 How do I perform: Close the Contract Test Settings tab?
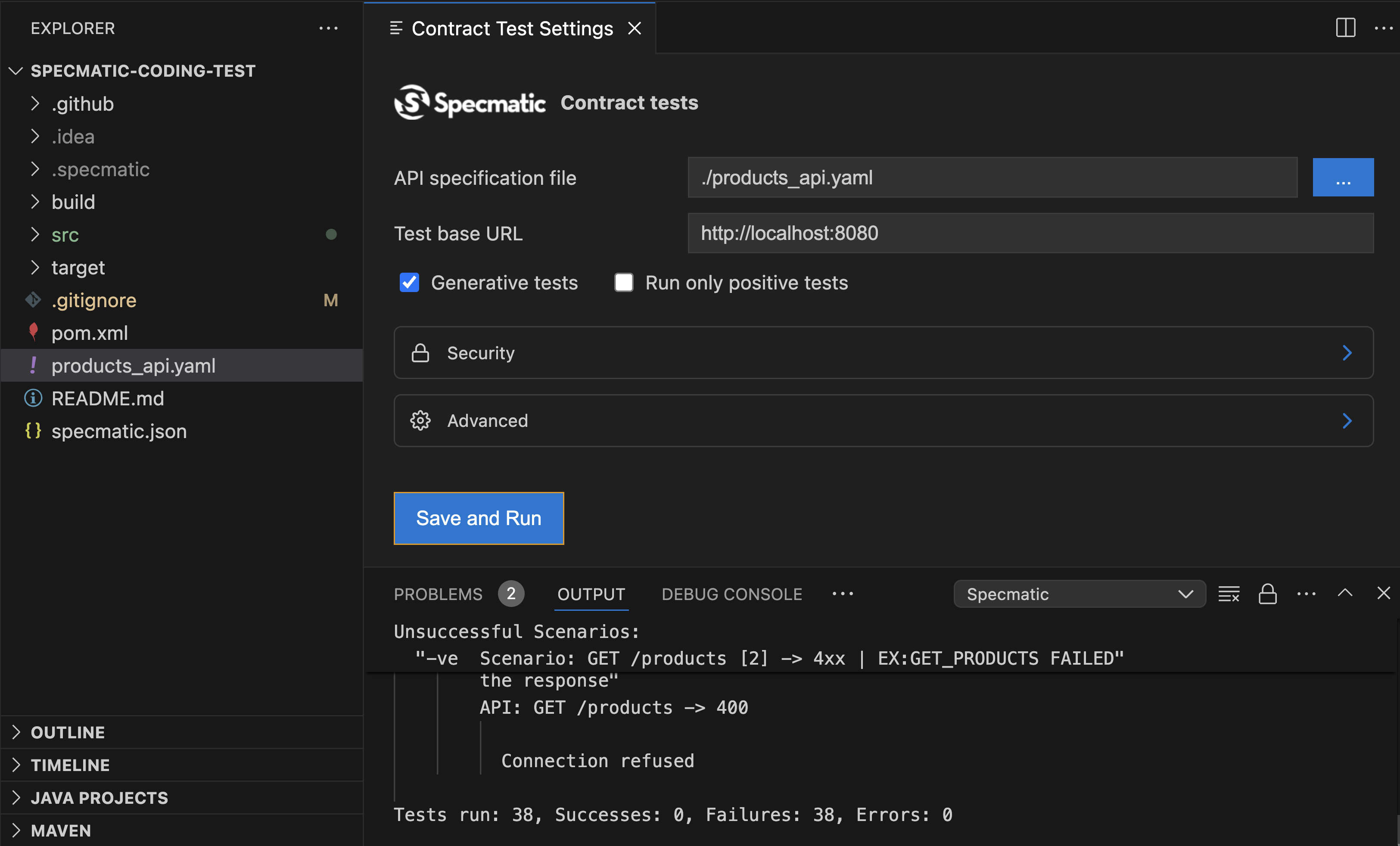tap(635, 28)
